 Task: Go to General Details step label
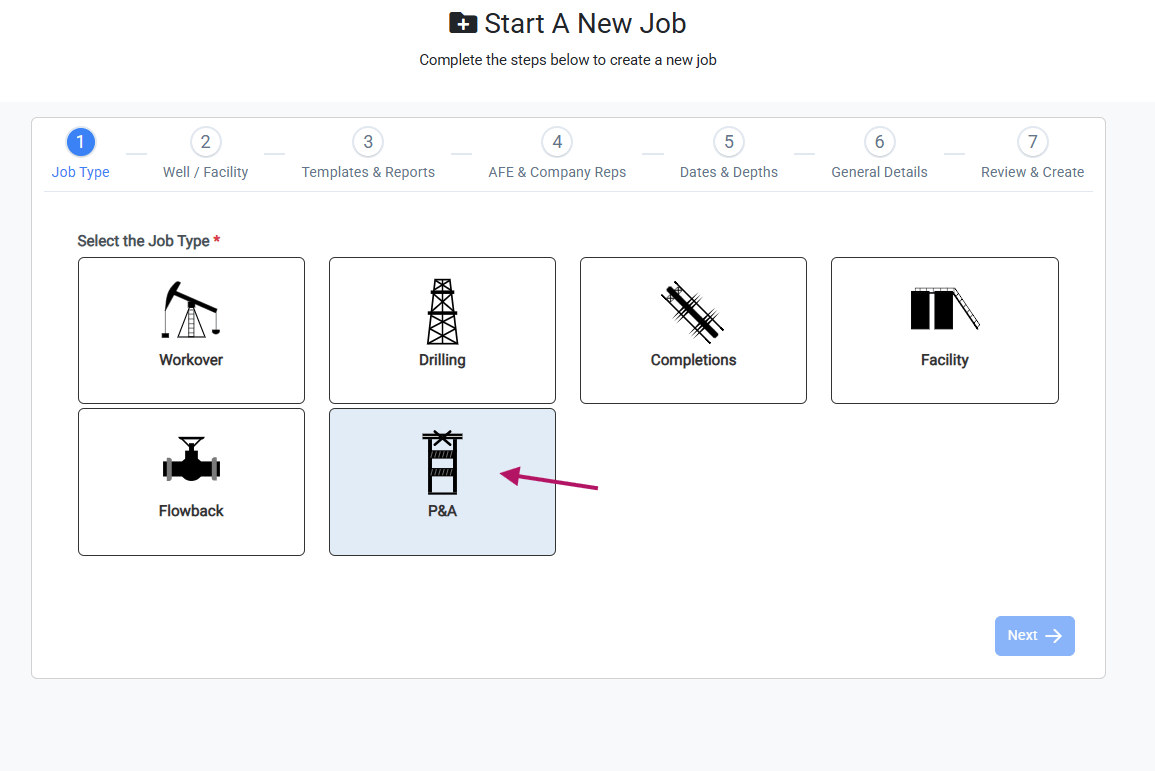[x=879, y=172]
